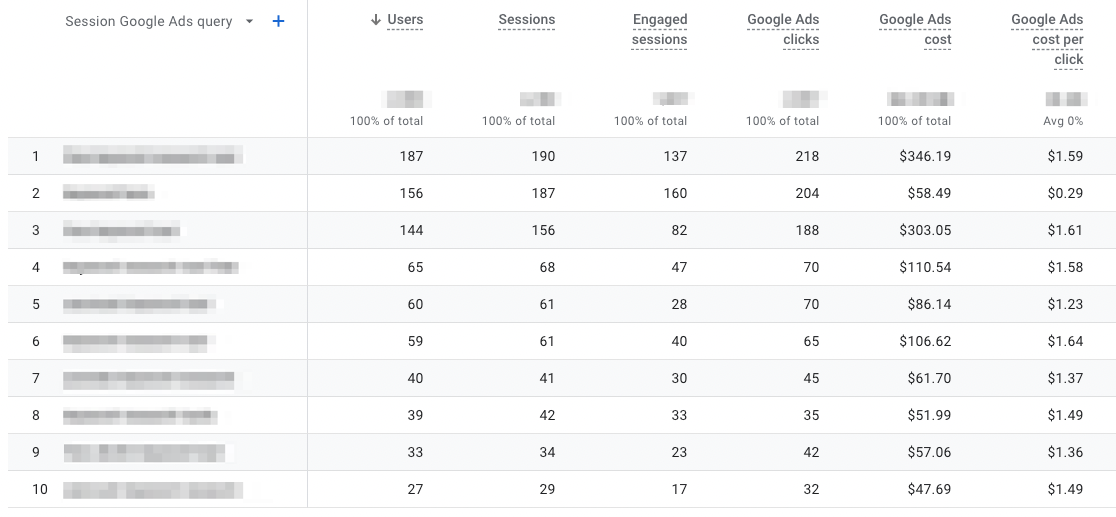Select row 5 with 60 users
1116x517 pixels.
tap(562, 304)
